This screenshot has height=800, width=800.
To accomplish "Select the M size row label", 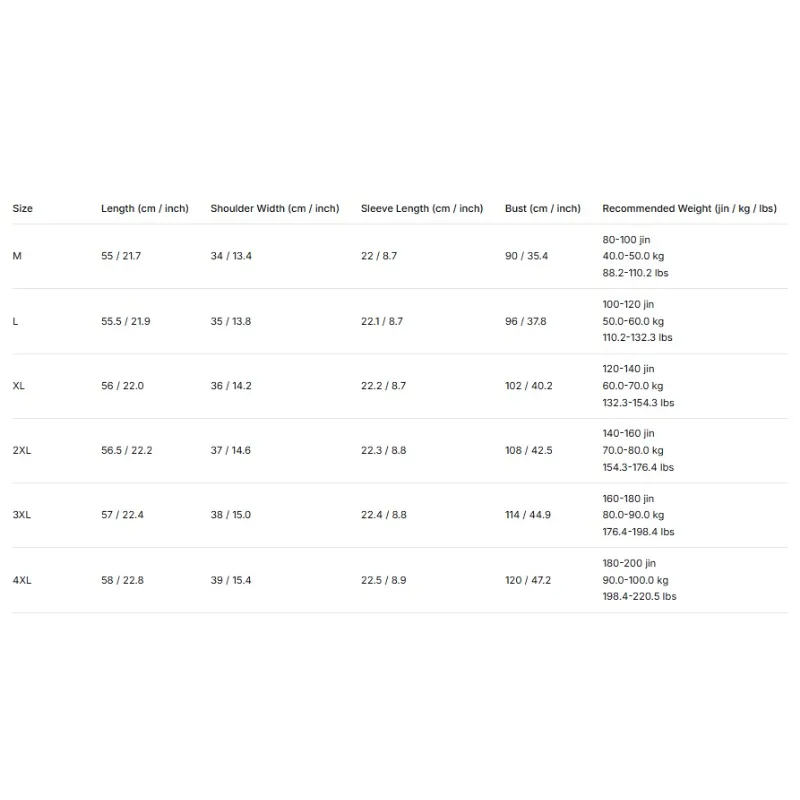I will tap(17, 256).
